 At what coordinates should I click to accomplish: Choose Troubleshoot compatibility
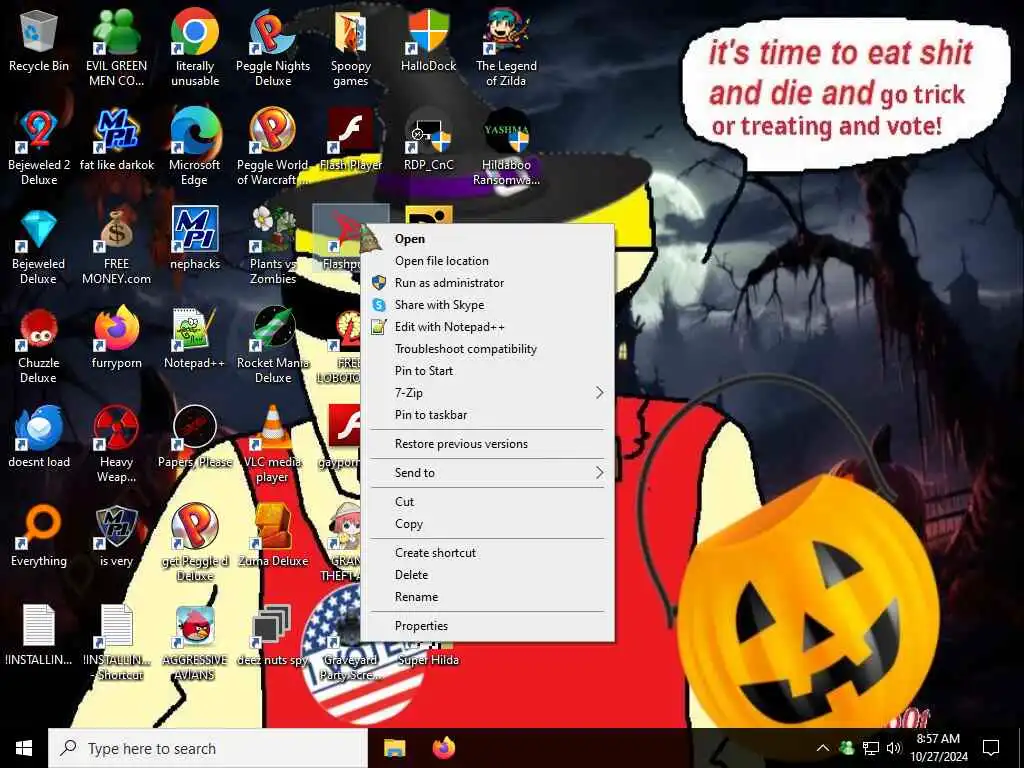click(487, 349)
